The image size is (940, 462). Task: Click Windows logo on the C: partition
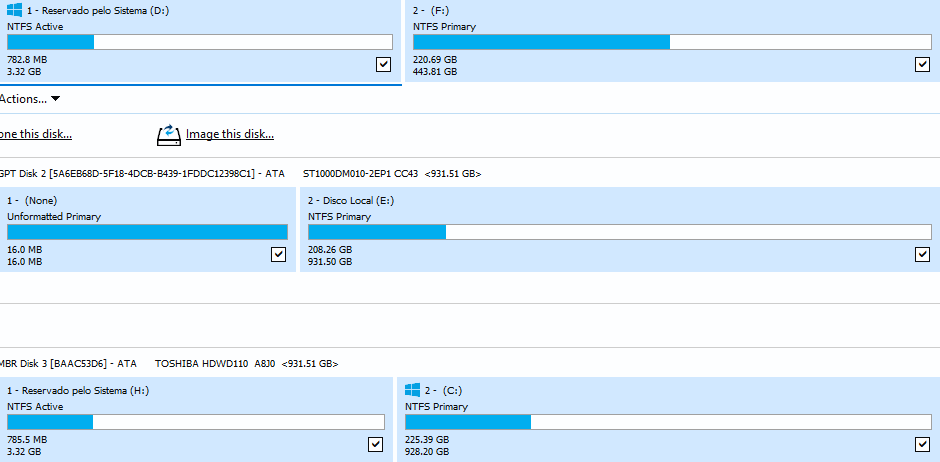pyautogui.click(x=412, y=390)
